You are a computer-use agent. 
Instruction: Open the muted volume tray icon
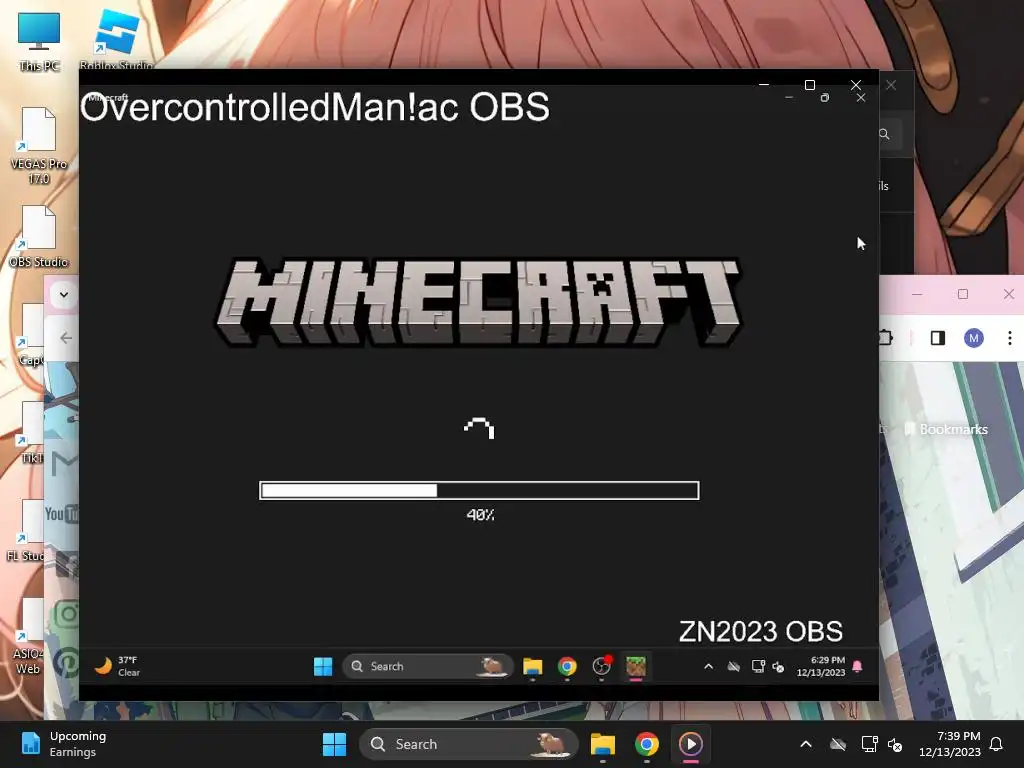pyautogui.click(x=895, y=744)
